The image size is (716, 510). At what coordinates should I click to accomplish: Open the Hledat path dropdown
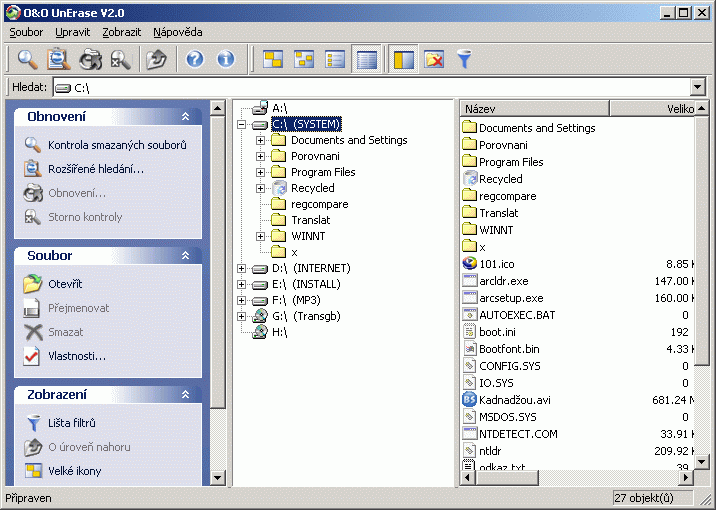pyautogui.click(x=697, y=88)
